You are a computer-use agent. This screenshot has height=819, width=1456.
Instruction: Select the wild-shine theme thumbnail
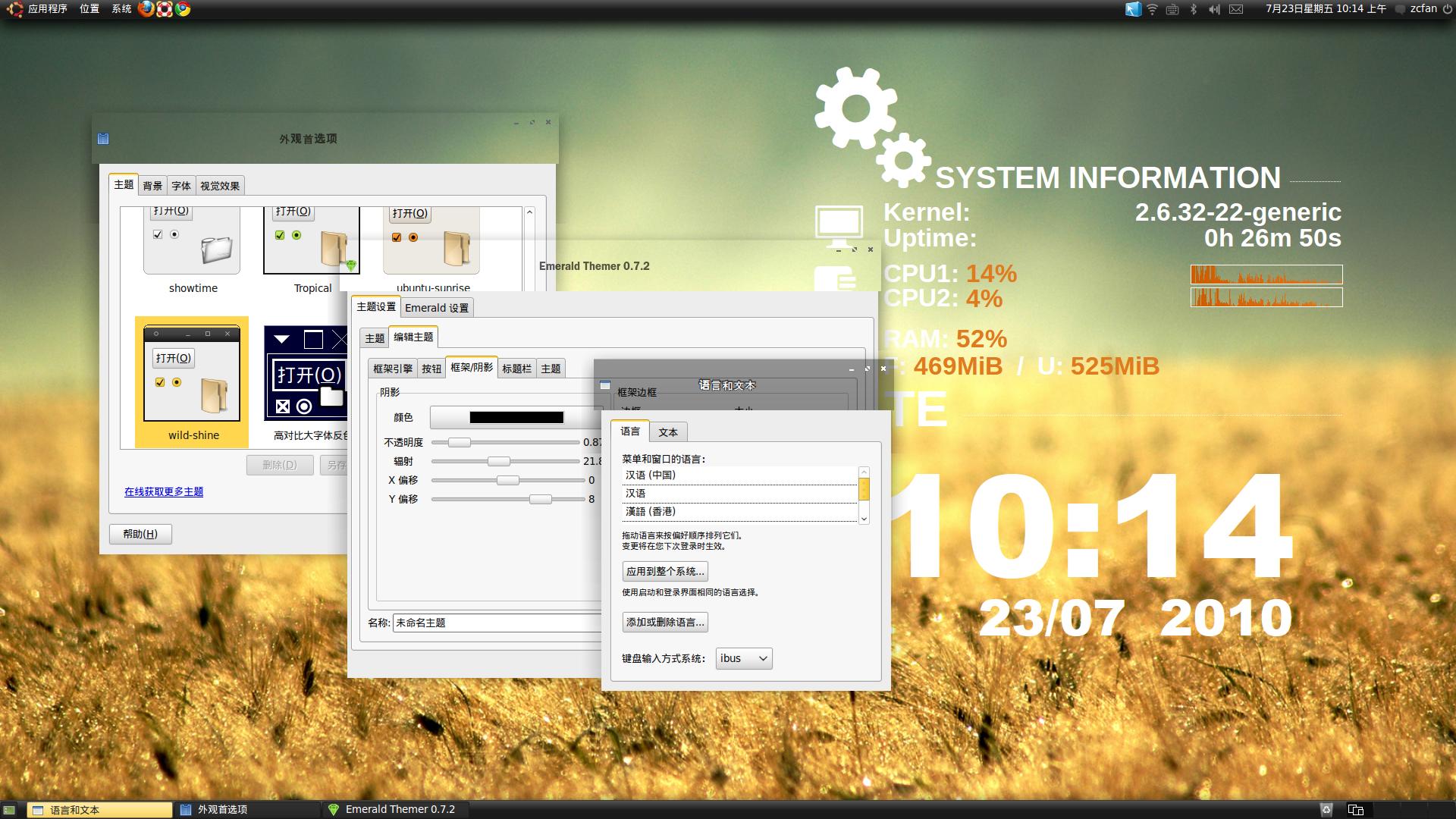193,382
